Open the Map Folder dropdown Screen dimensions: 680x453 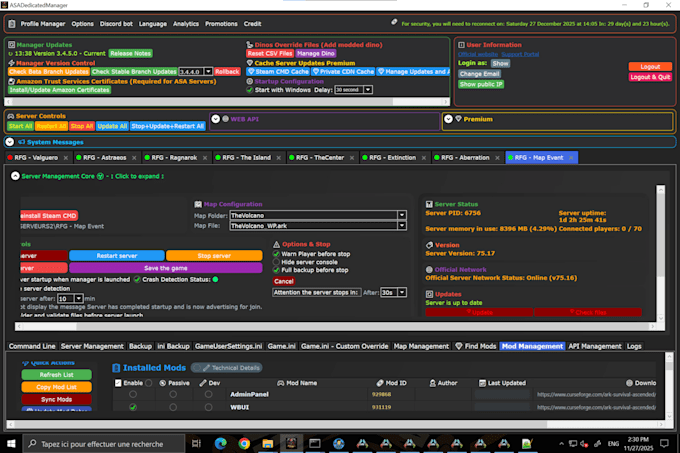pyautogui.click(x=402, y=215)
